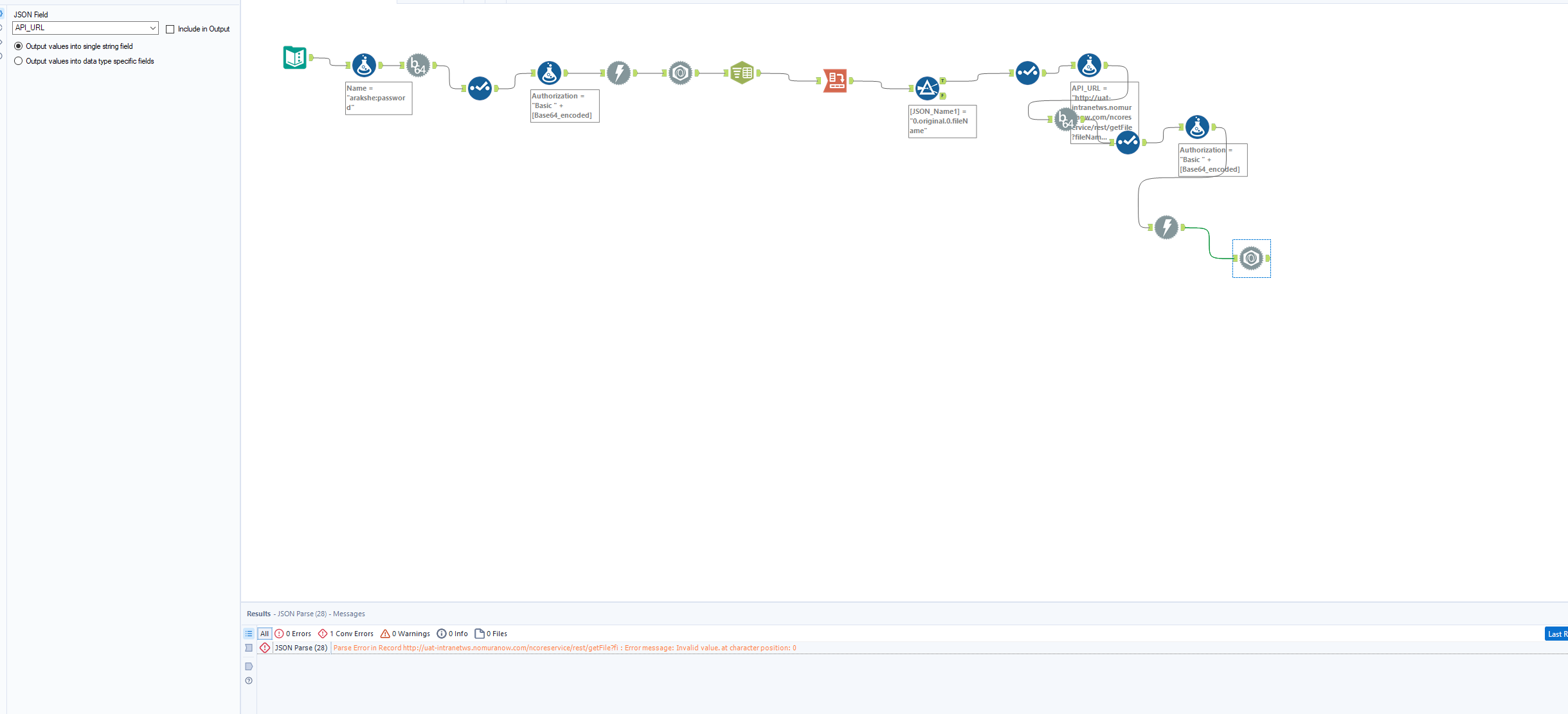Click the Download tool before selected JSON Parse
The height and width of the screenshot is (714, 1568).
pos(1166,227)
